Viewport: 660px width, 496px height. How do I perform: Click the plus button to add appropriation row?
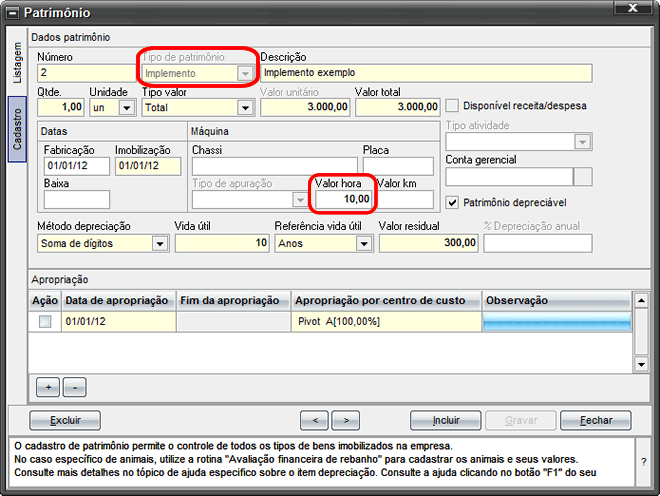click(x=46, y=386)
